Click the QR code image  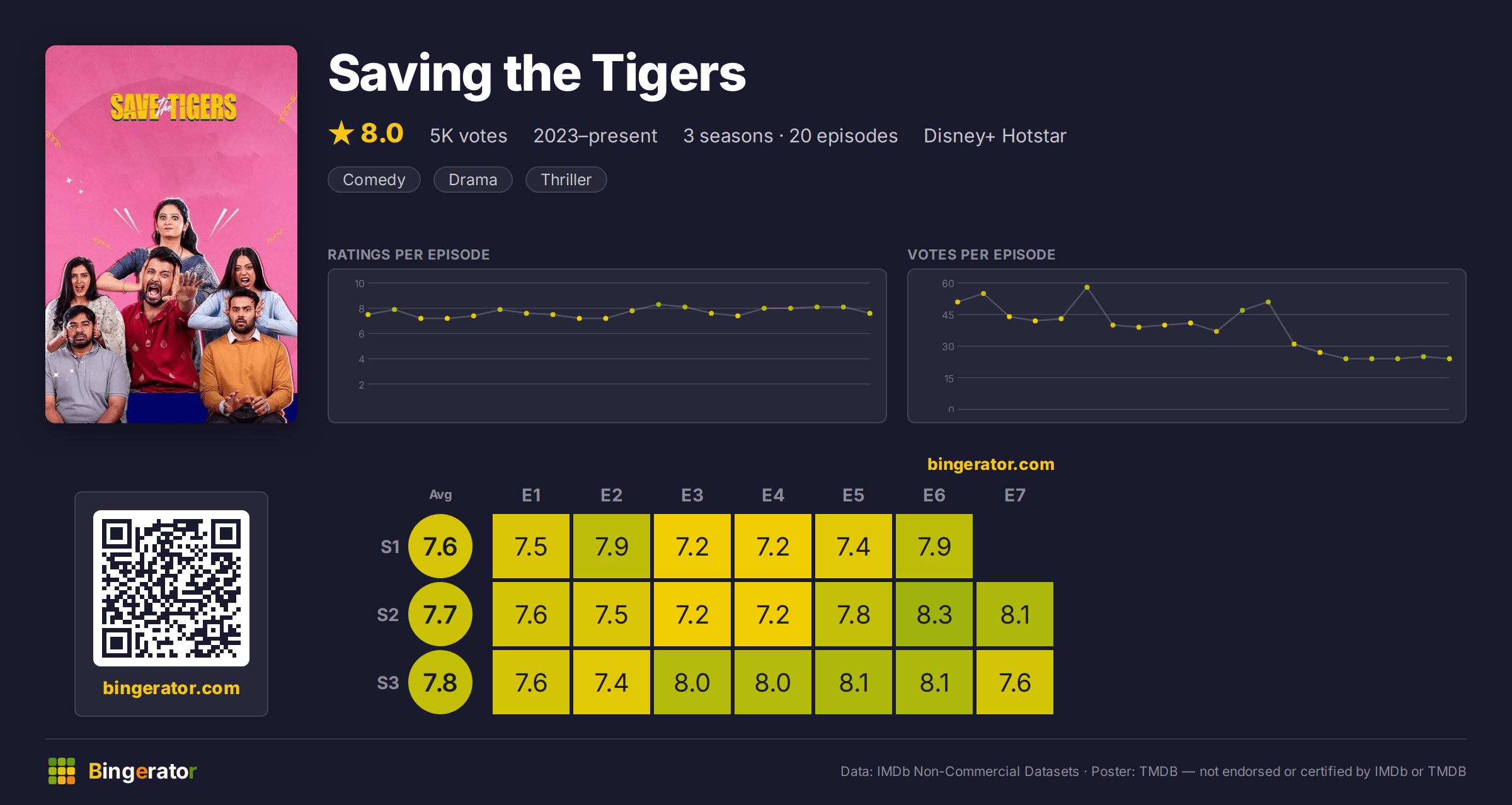171,588
